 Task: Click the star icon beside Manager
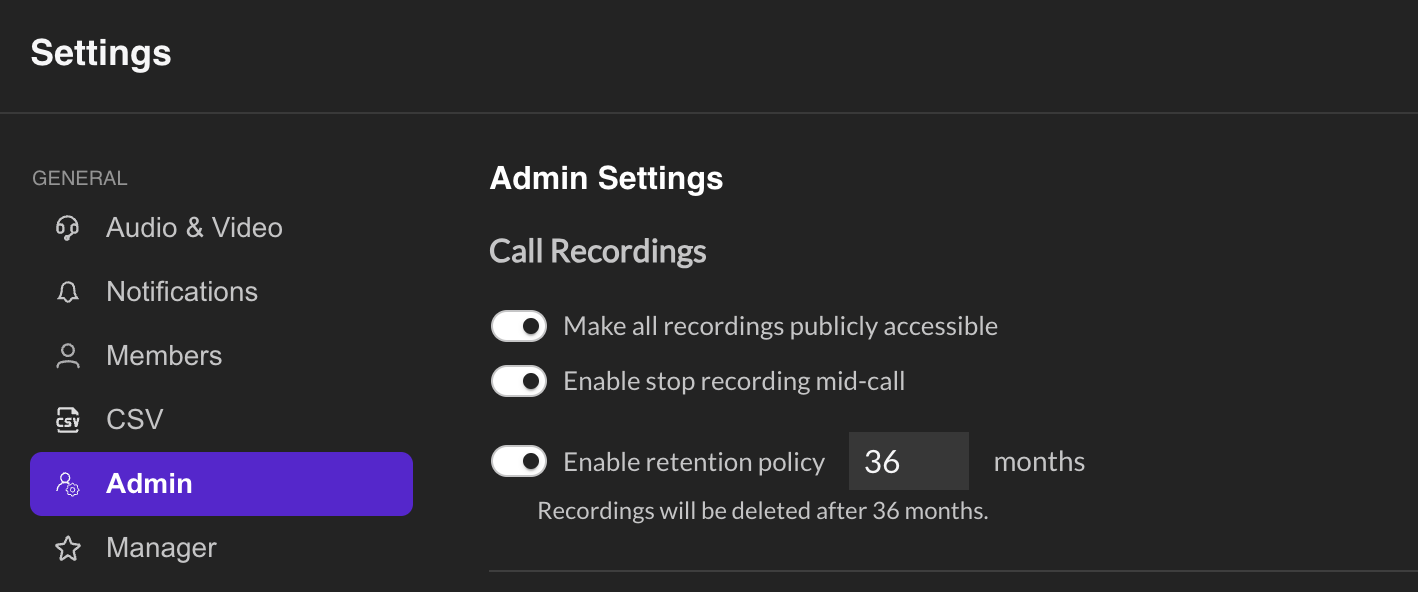68,548
